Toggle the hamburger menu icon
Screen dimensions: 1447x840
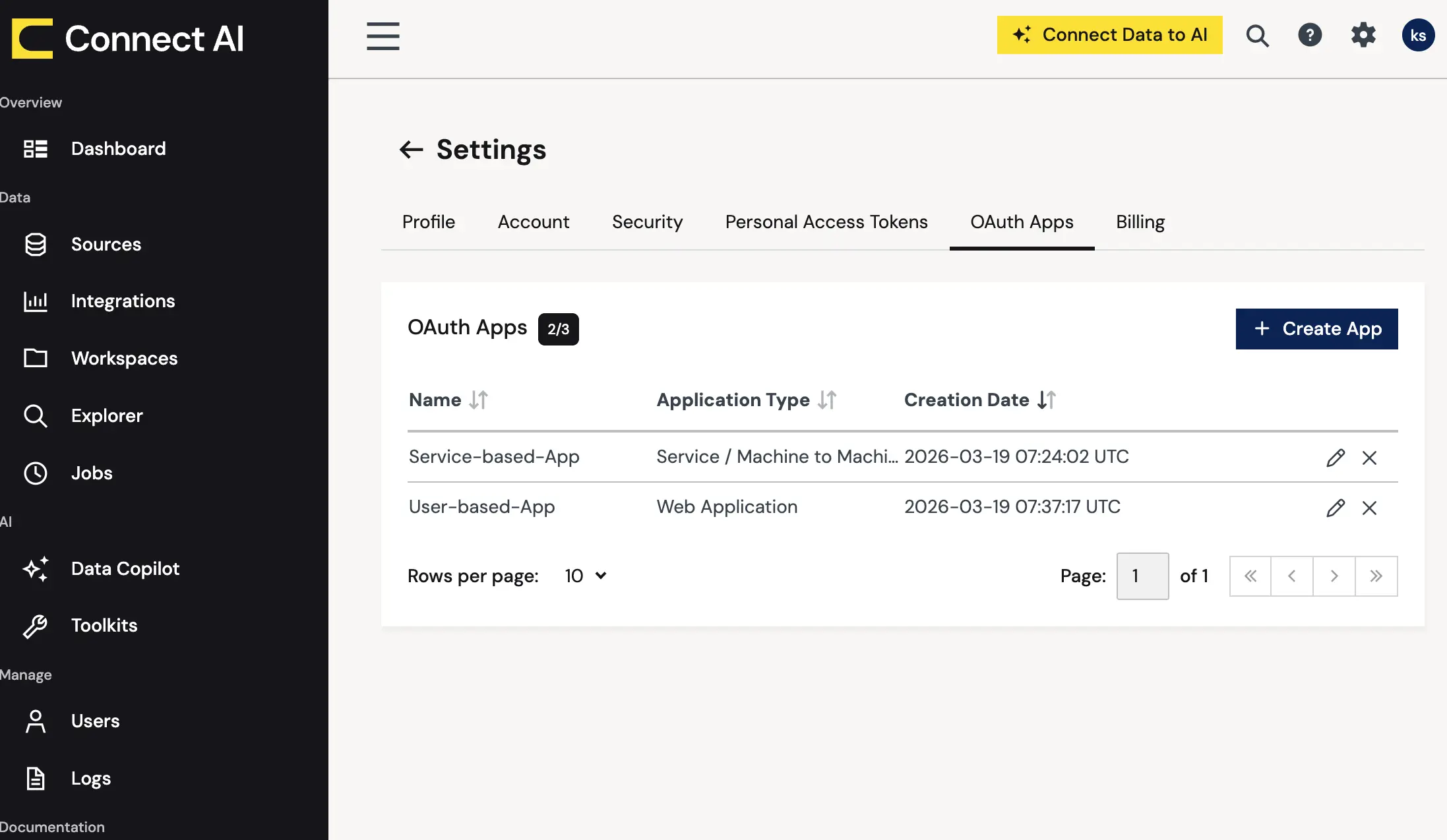pyautogui.click(x=383, y=36)
